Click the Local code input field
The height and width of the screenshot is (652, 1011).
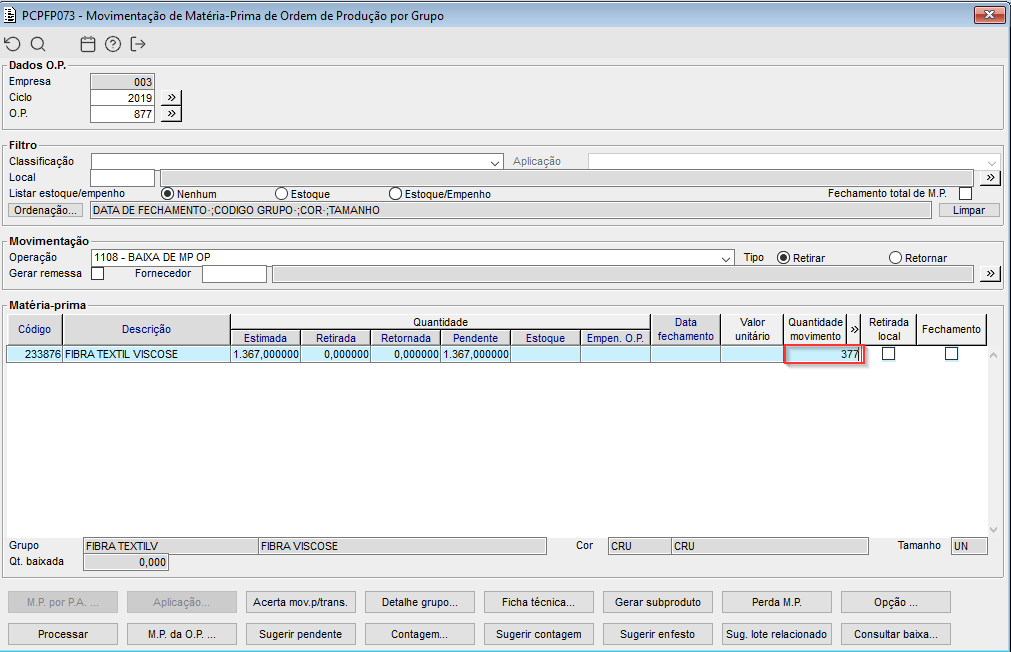123,177
